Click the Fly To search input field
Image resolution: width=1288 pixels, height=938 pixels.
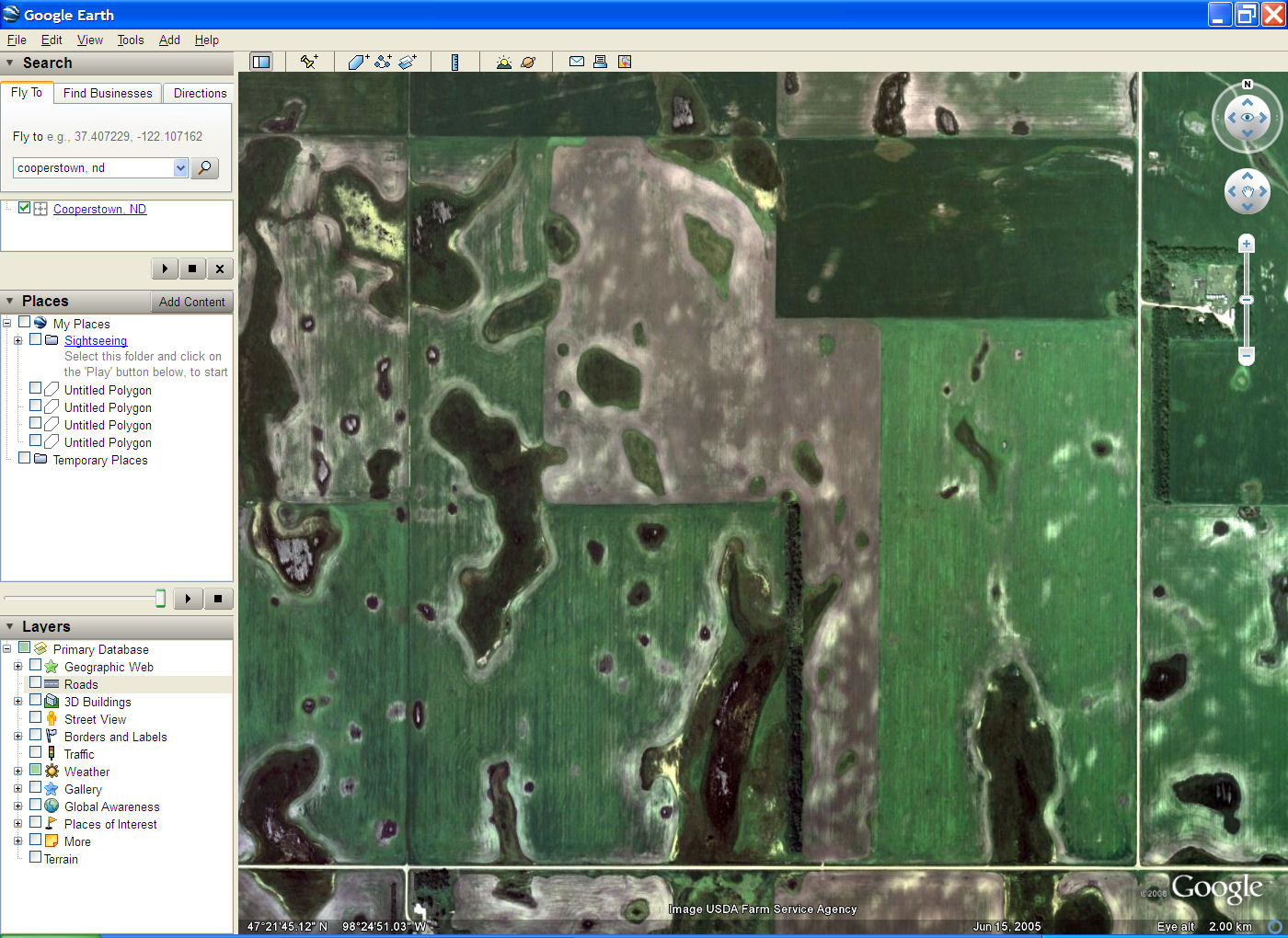[x=93, y=167]
